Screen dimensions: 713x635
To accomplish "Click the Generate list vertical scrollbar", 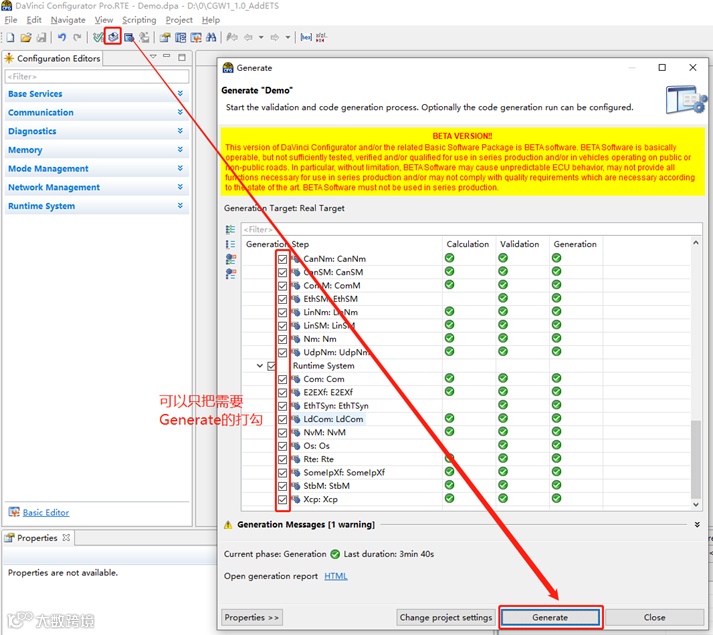I will pos(695,459).
